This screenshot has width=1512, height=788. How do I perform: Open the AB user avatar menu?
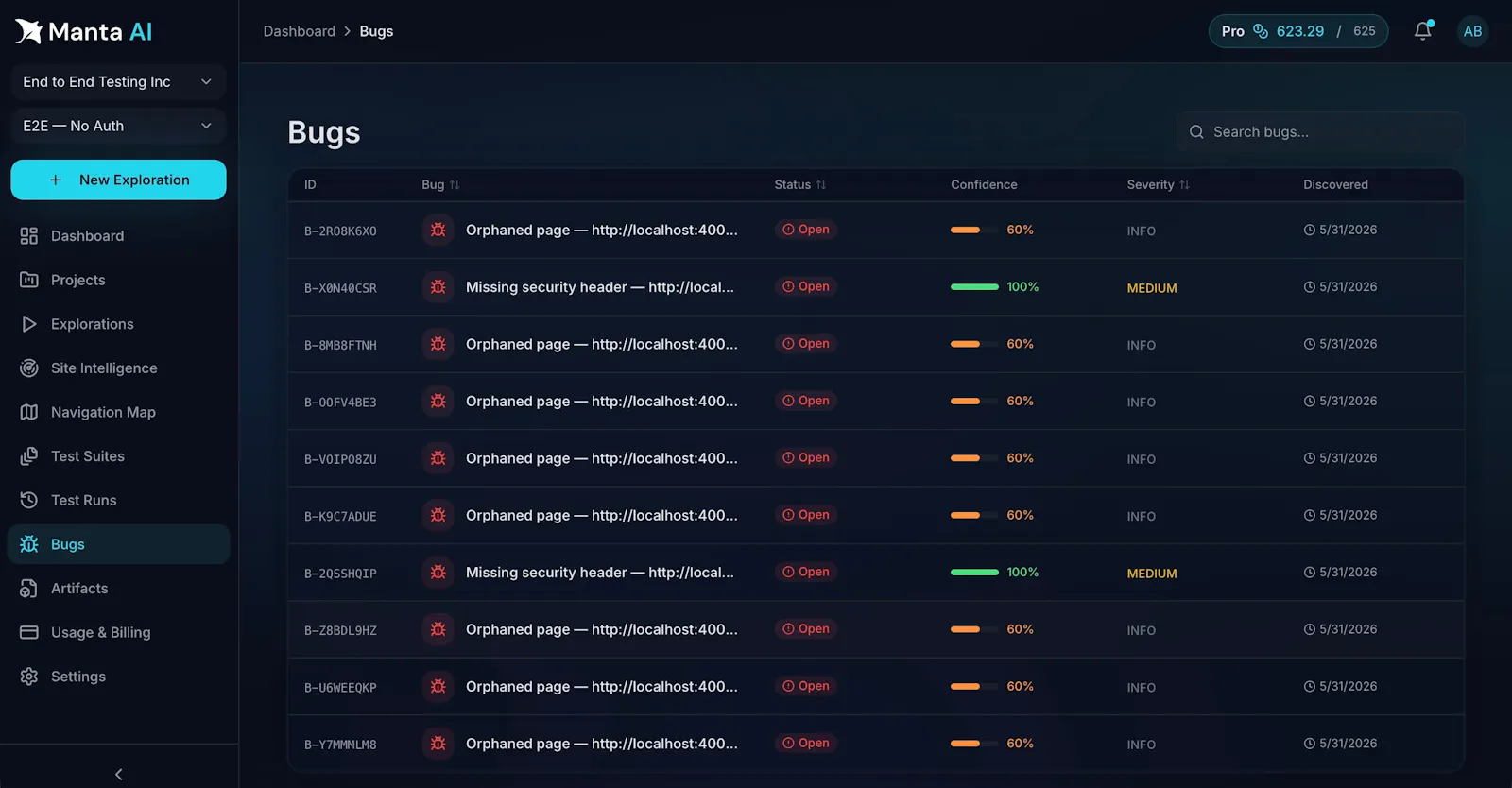click(x=1472, y=31)
